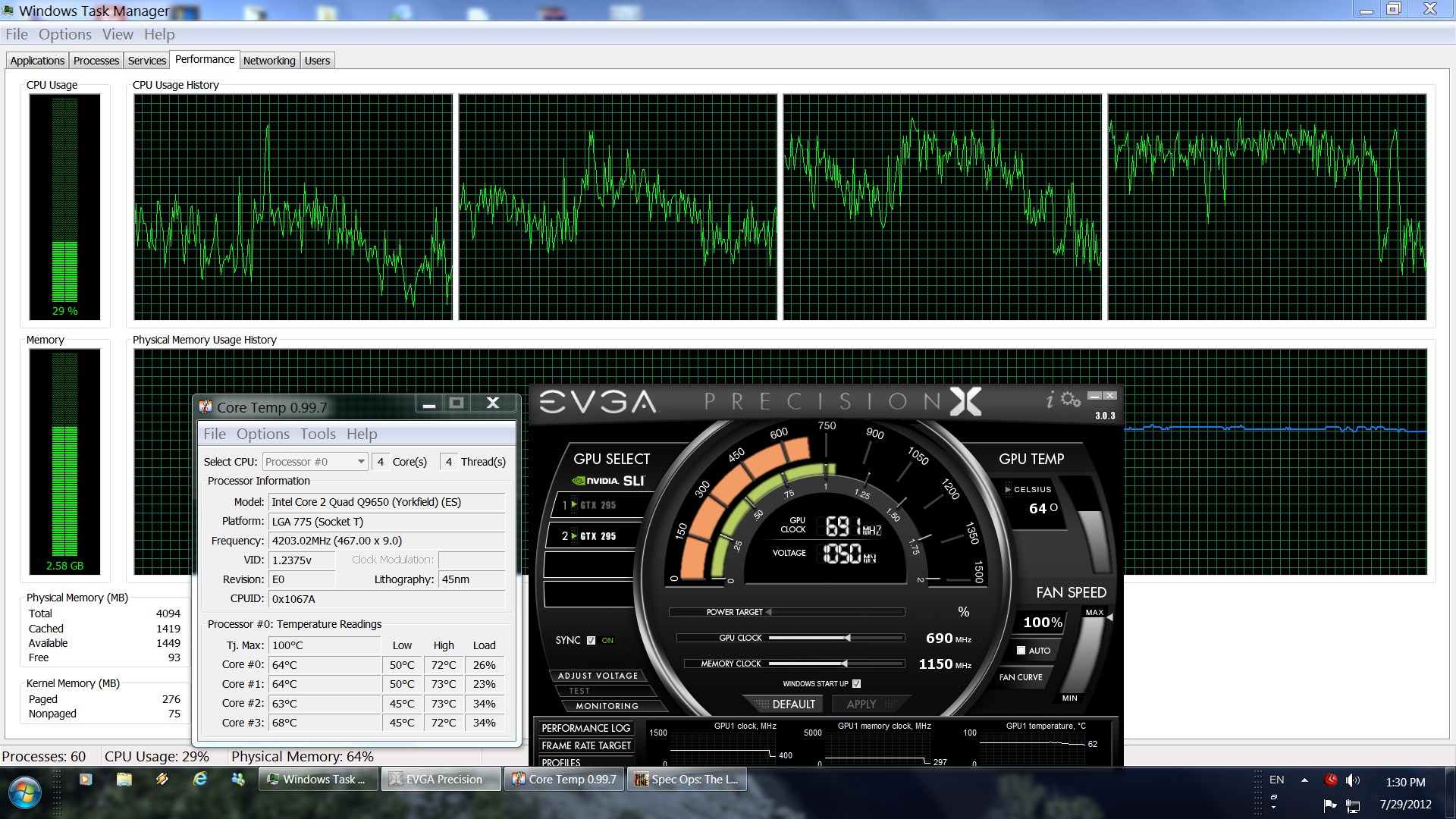Show hidden tray icons arrow
The image size is (1456, 819).
1304,780
